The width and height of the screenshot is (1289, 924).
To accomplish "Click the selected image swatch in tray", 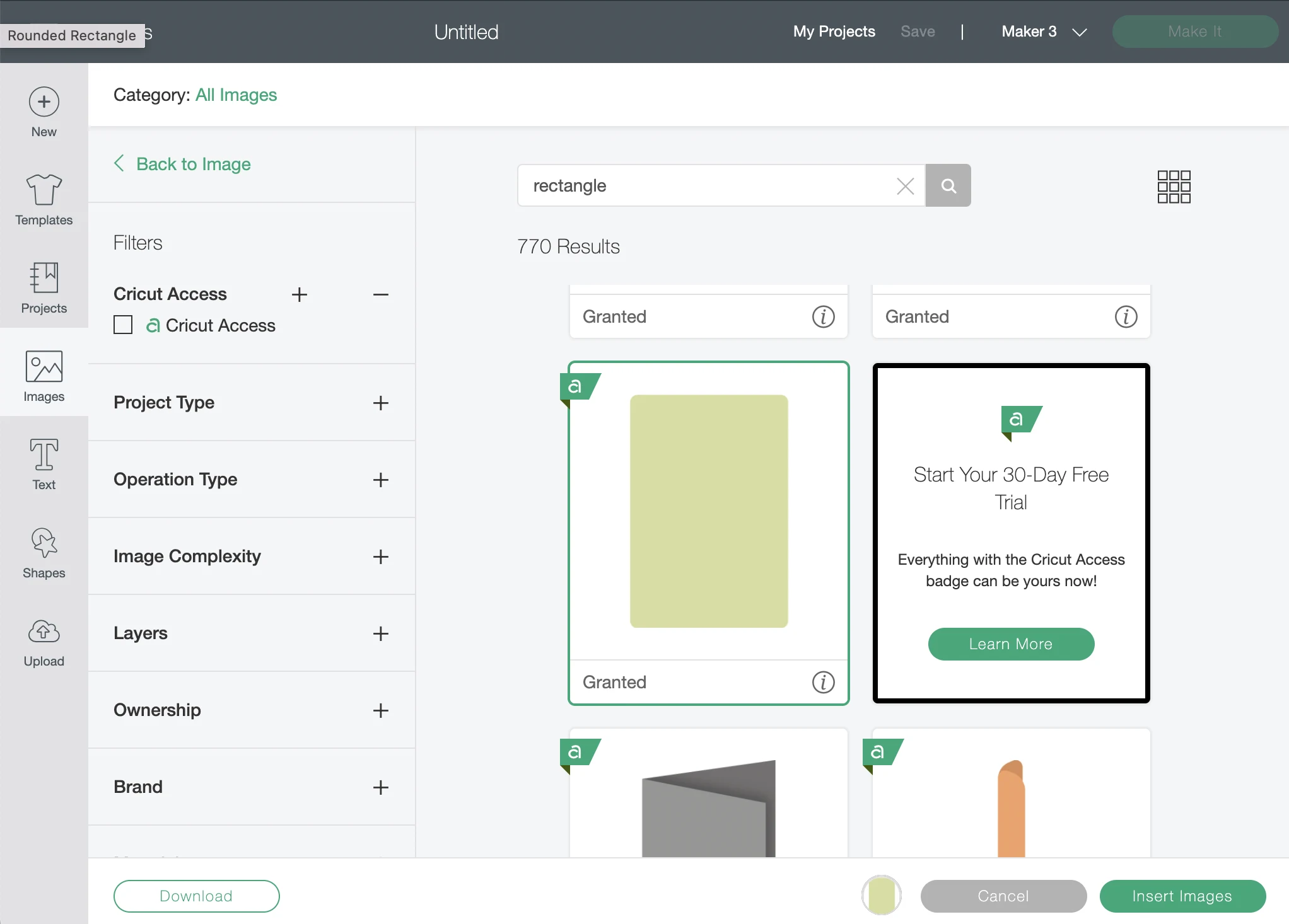I will [x=881, y=895].
